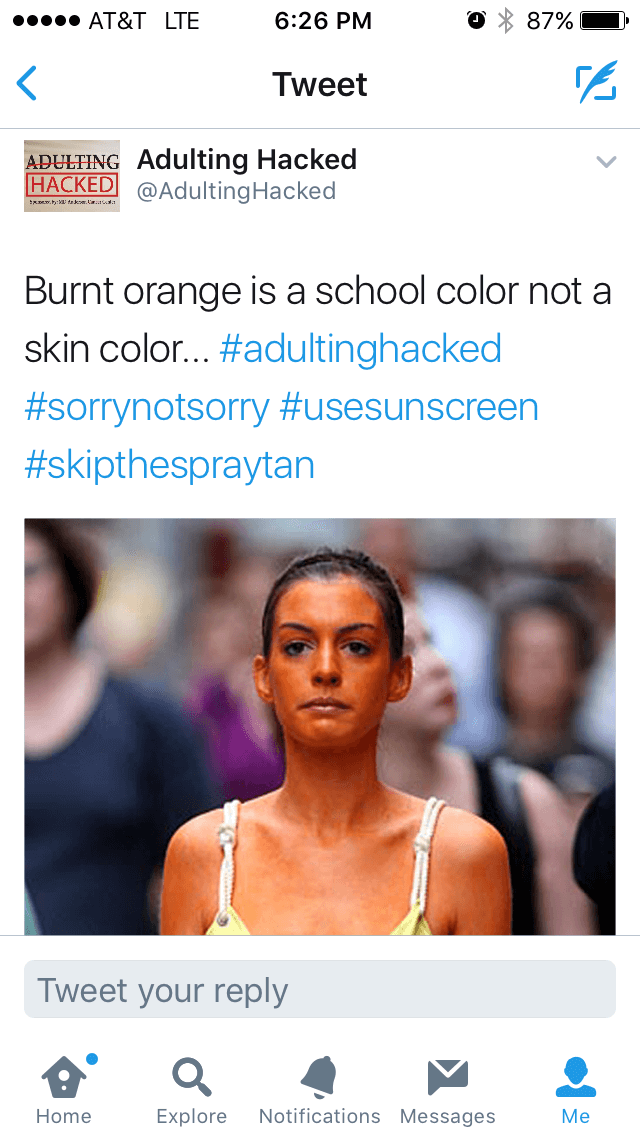The image size is (640, 1136).
Task: Tap the Bluetooth status icon
Action: click(505, 21)
